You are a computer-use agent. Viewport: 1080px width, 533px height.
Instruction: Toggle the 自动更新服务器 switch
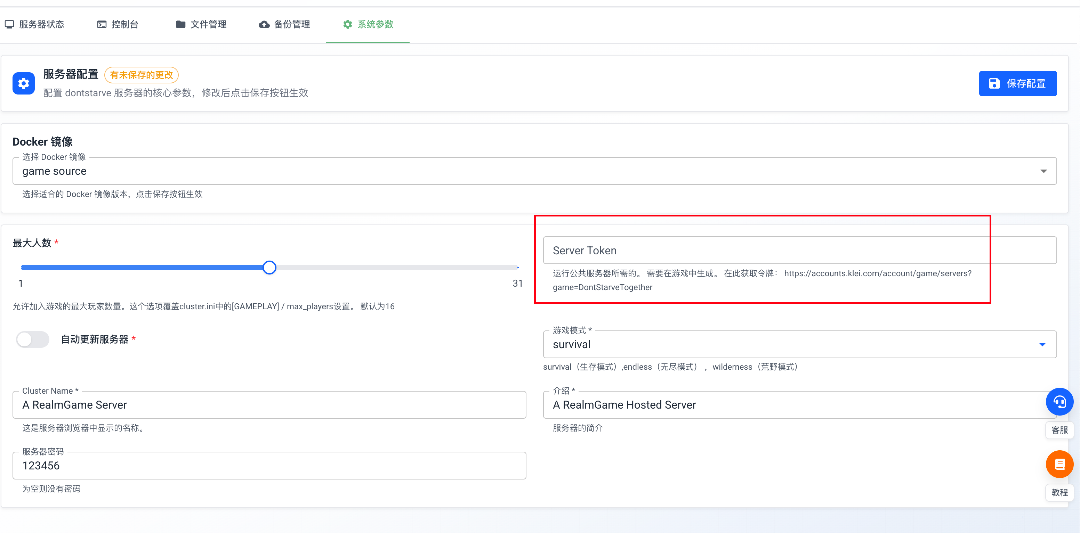32,339
